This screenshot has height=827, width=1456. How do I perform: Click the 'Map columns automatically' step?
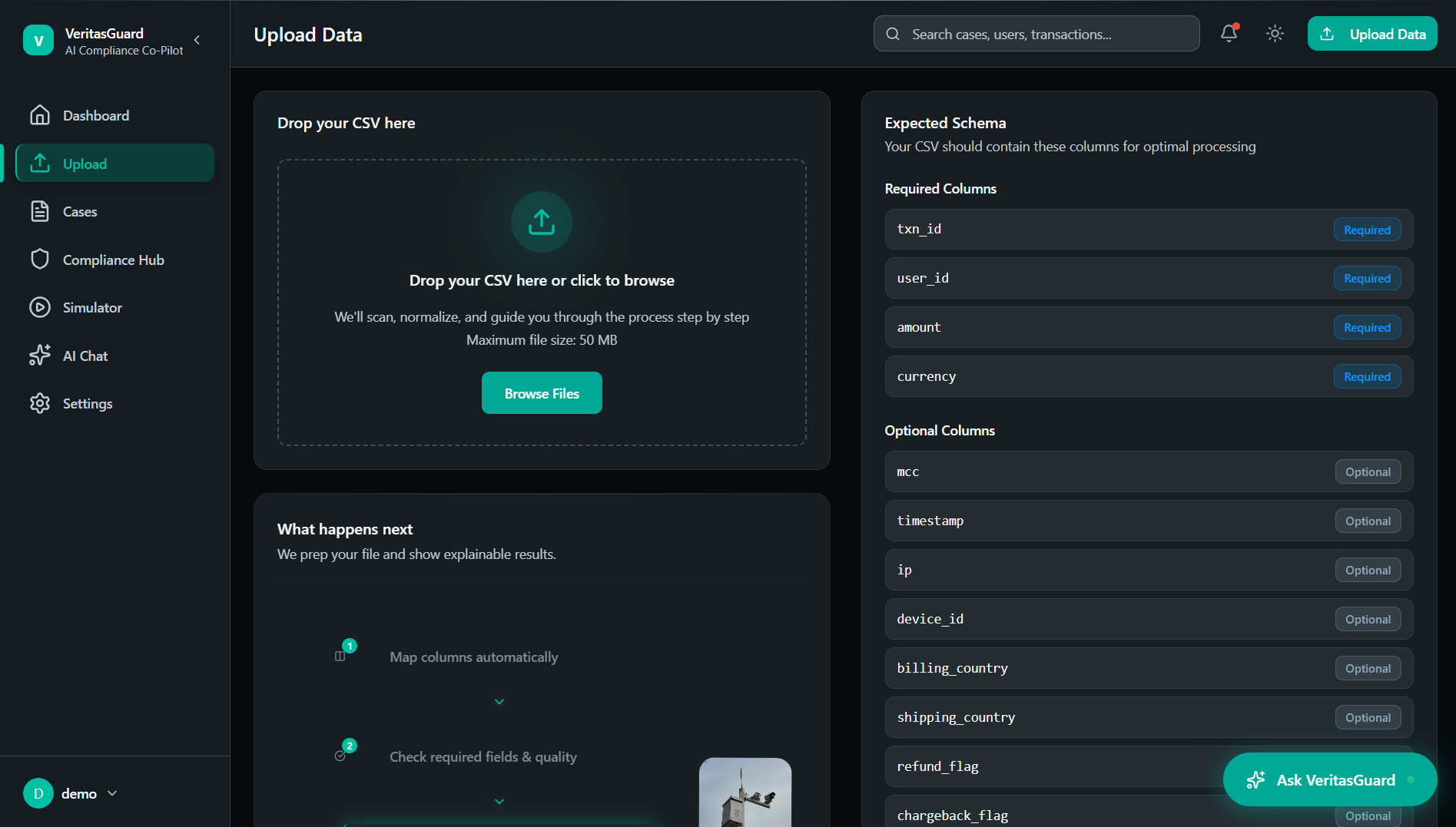[x=474, y=657]
